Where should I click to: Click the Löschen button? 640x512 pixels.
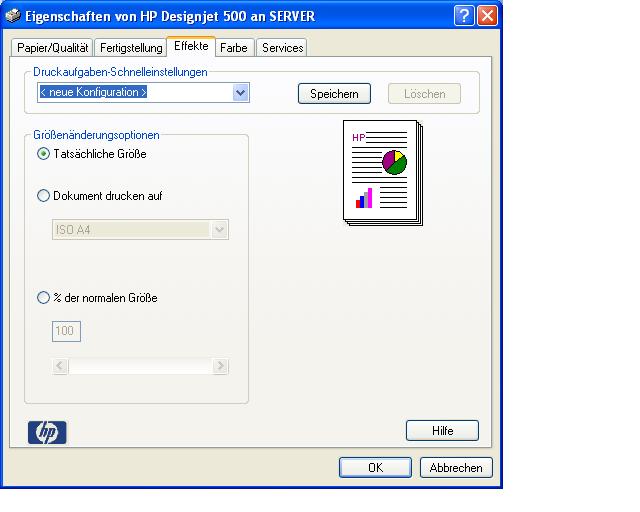pyautogui.click(x=424, y=93)
